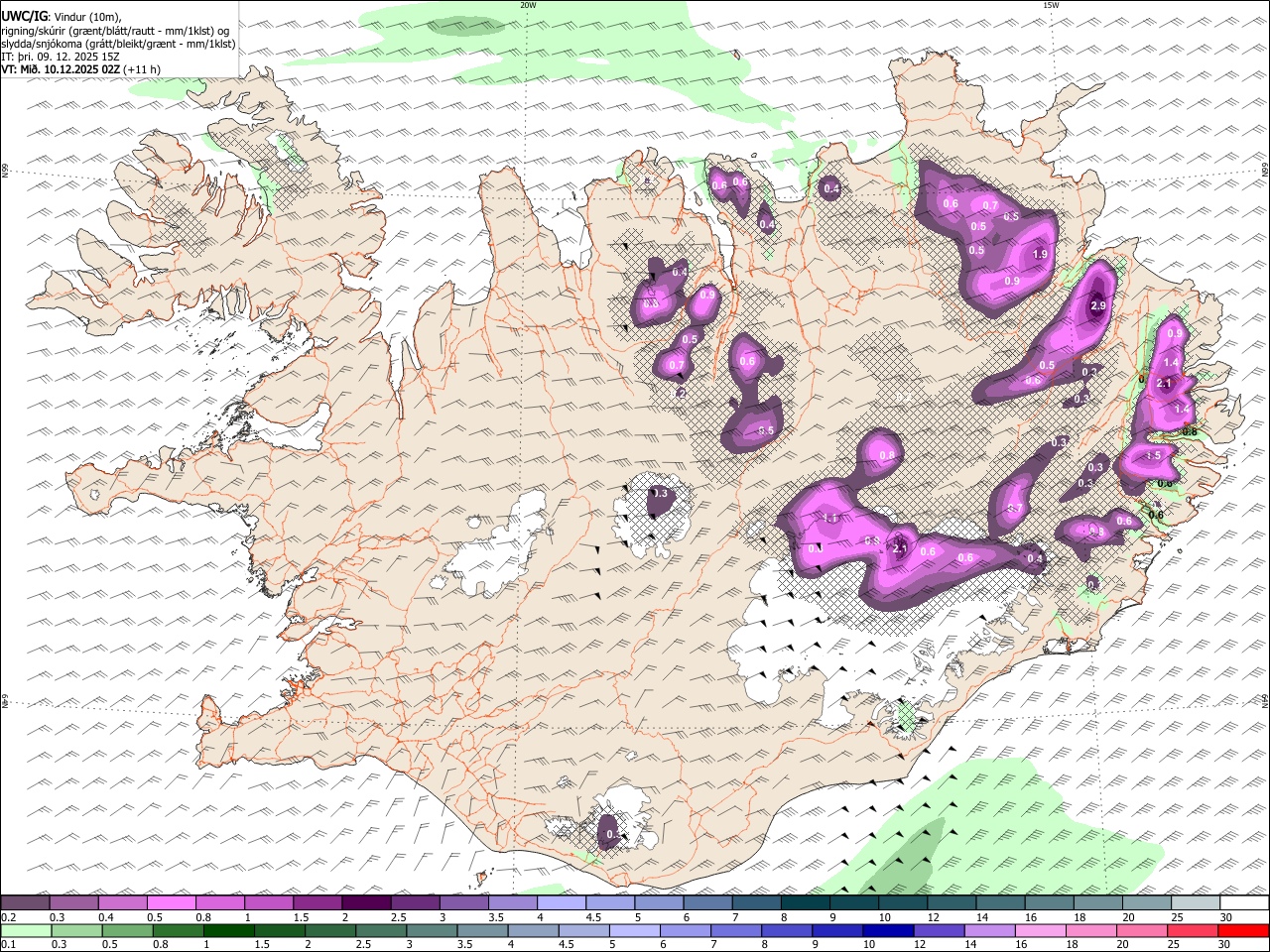Click the white swatch labeled 30 in the upper legend
Viewport: 1270px width, 952px height.
(x=1243, y=902)
